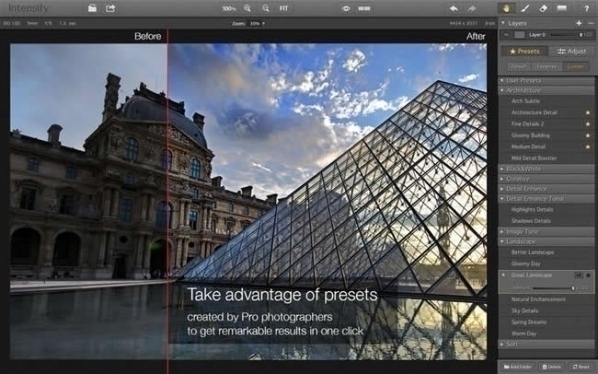The image size is (598, 374).
Task: Select the Gloomy Day preset
Action: tap(547, 263)
